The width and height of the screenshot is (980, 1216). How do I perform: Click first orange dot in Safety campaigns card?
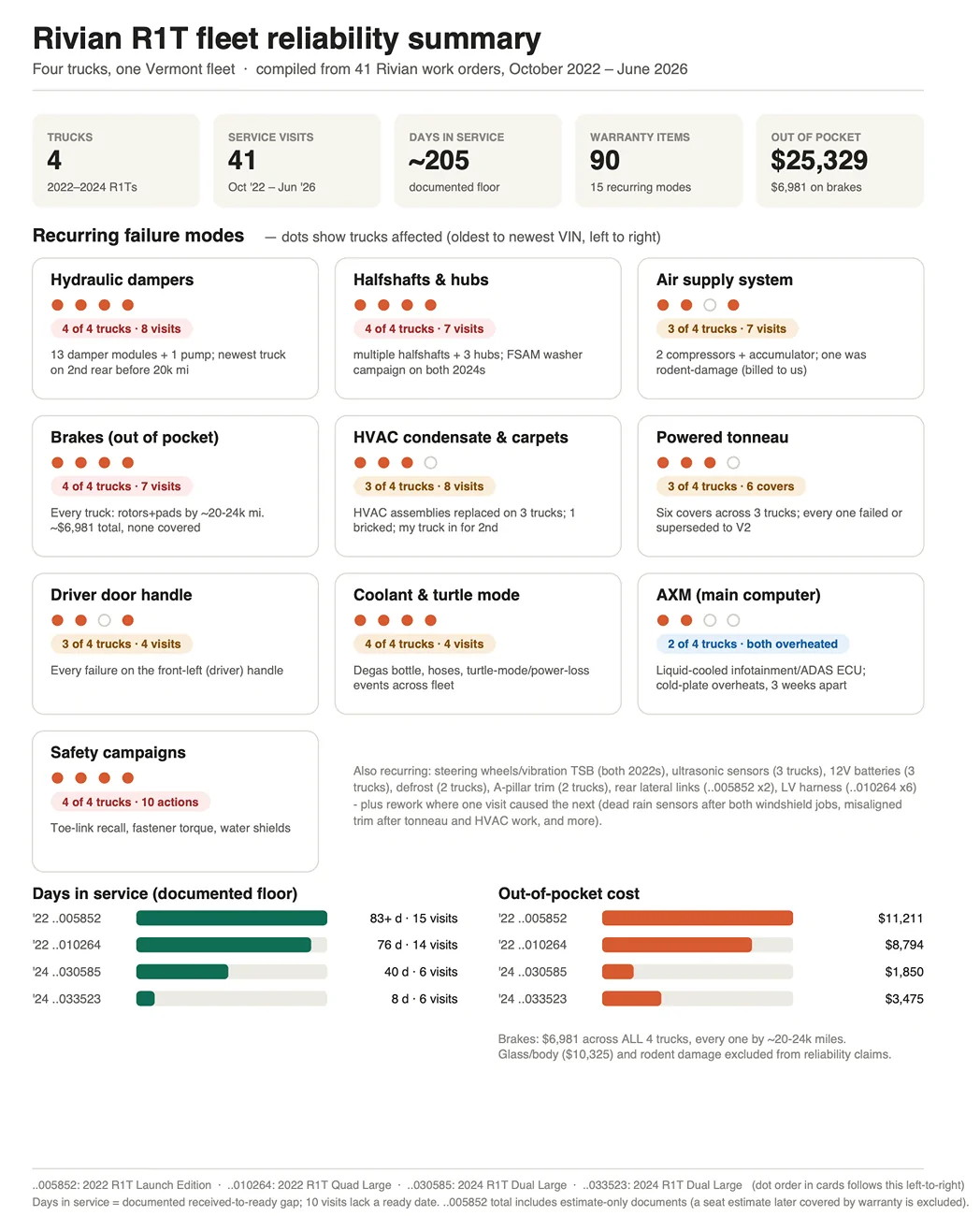(x=58, y=777)
